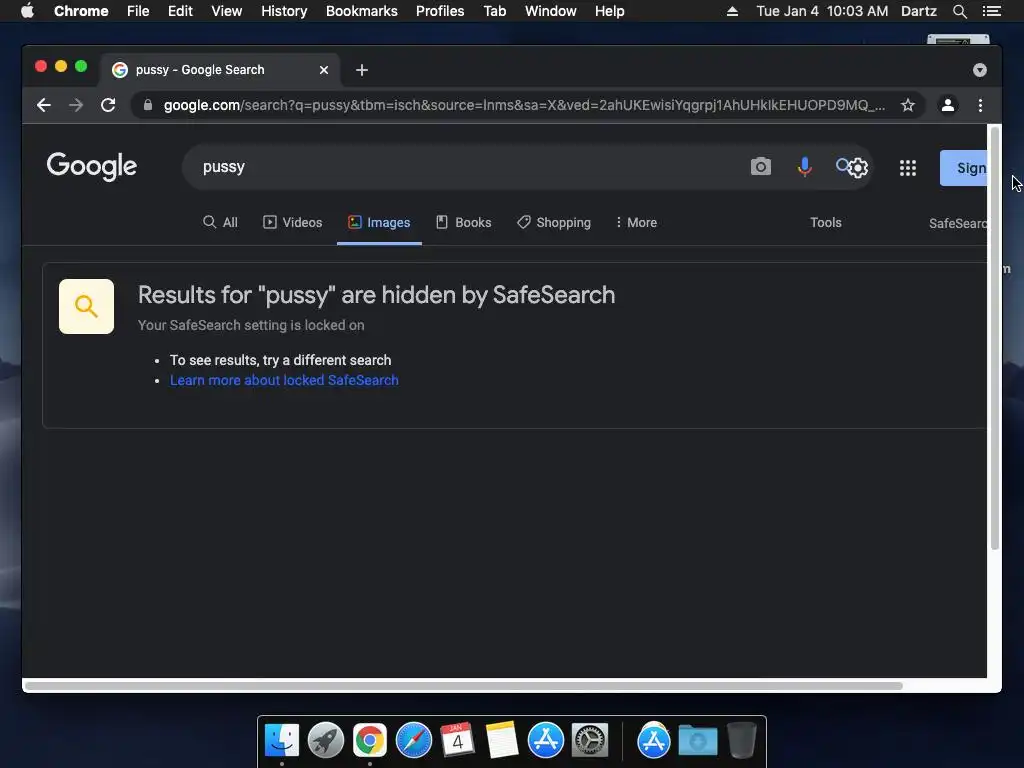Image resolution: width=1024 pixels, height=768 pixels.
Task: Bookmark this page with the star icon
Action: coord(908,105)
